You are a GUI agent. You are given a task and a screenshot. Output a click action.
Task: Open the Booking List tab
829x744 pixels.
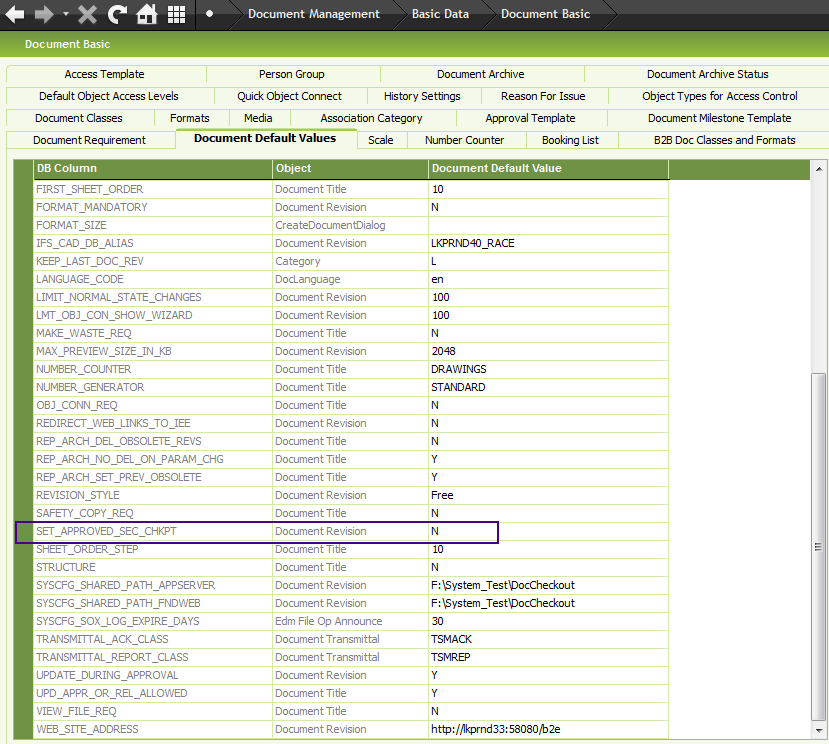570,140
